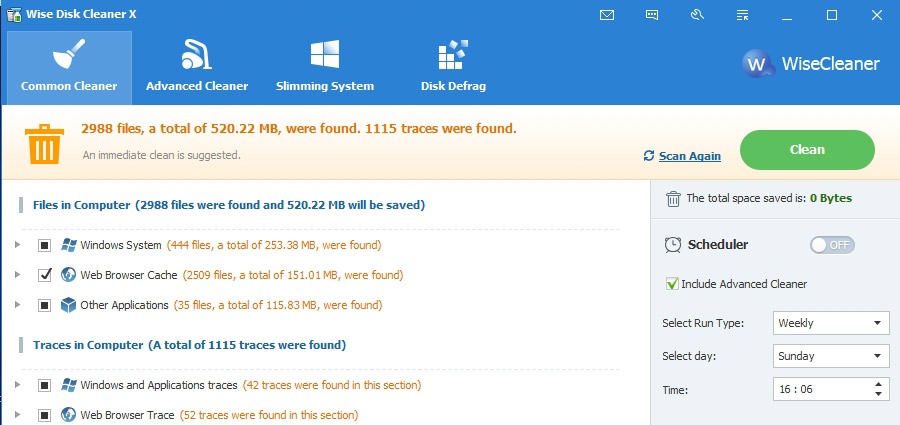Uncheck the Web Browser Cache checkbox
Viewport: 900px width, 425px height.
point(45,275)
